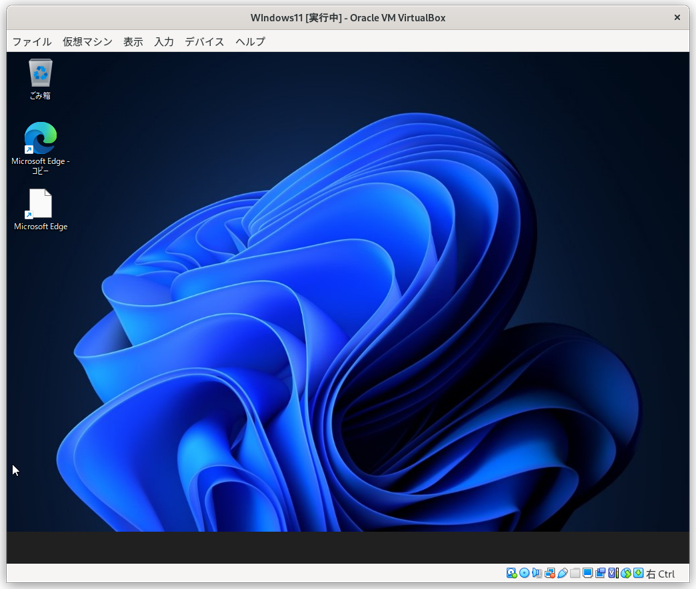The image size is (696, 589).
Task: Click the keyboard capture arrow icon
Action: pos(638,573)
